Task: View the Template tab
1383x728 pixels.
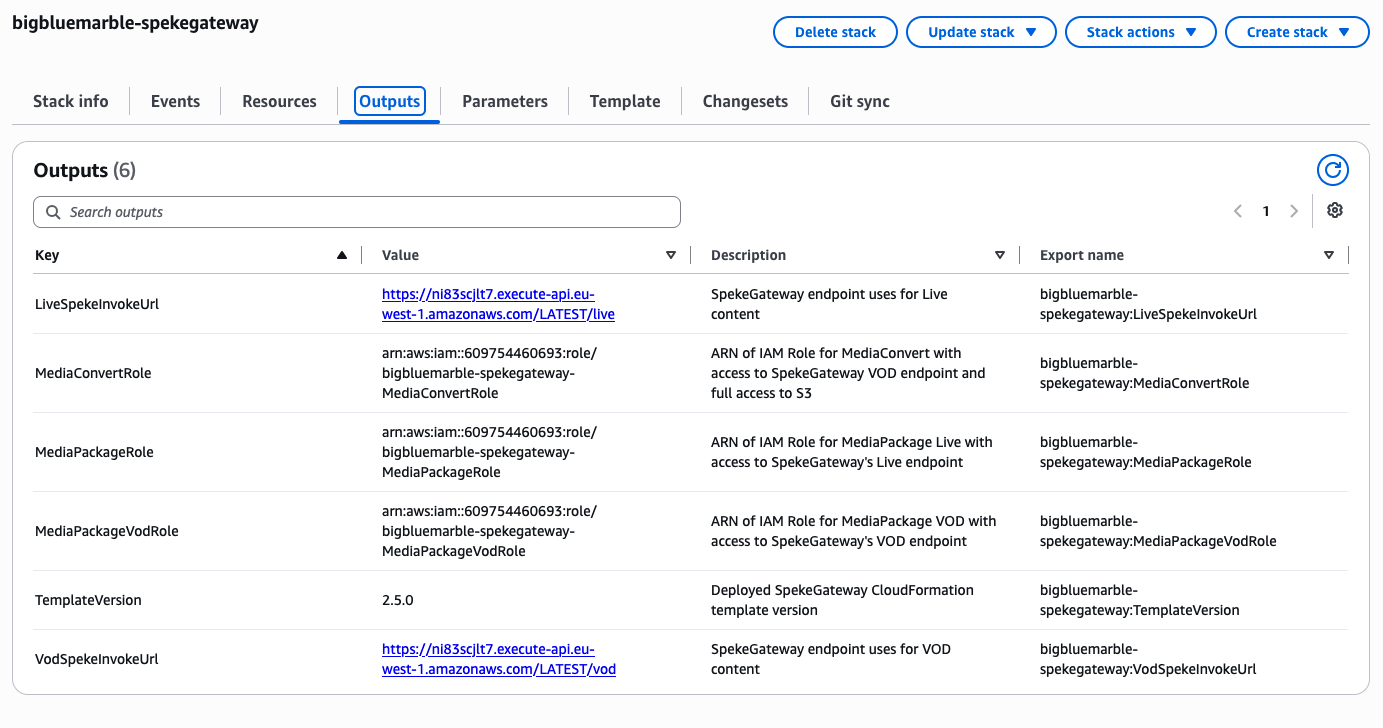Action: [625, 101]
